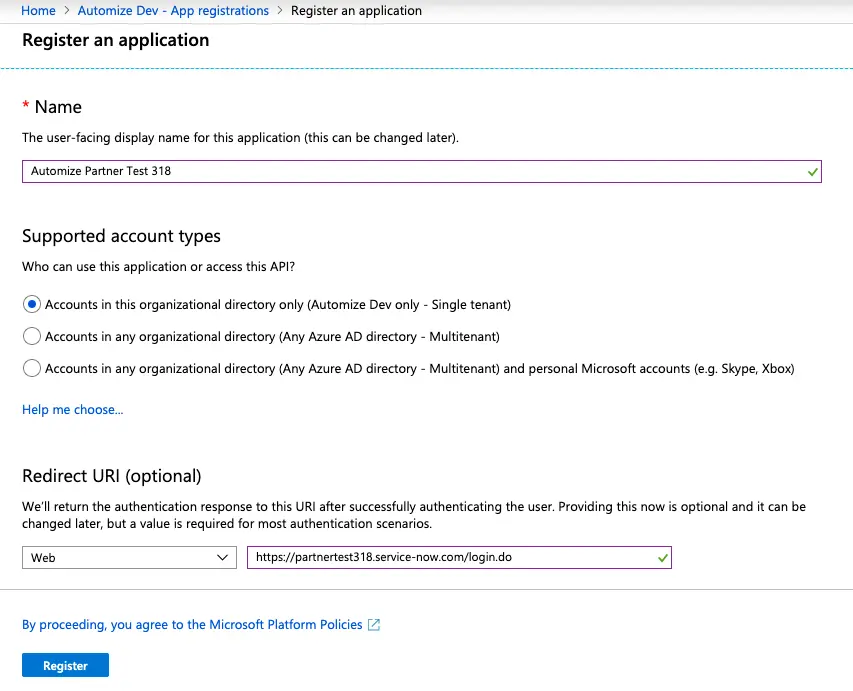853x691 pixels.
Task: Click the chevron on the Web selector
Action: pyautogui.click(x=224, y=557)
